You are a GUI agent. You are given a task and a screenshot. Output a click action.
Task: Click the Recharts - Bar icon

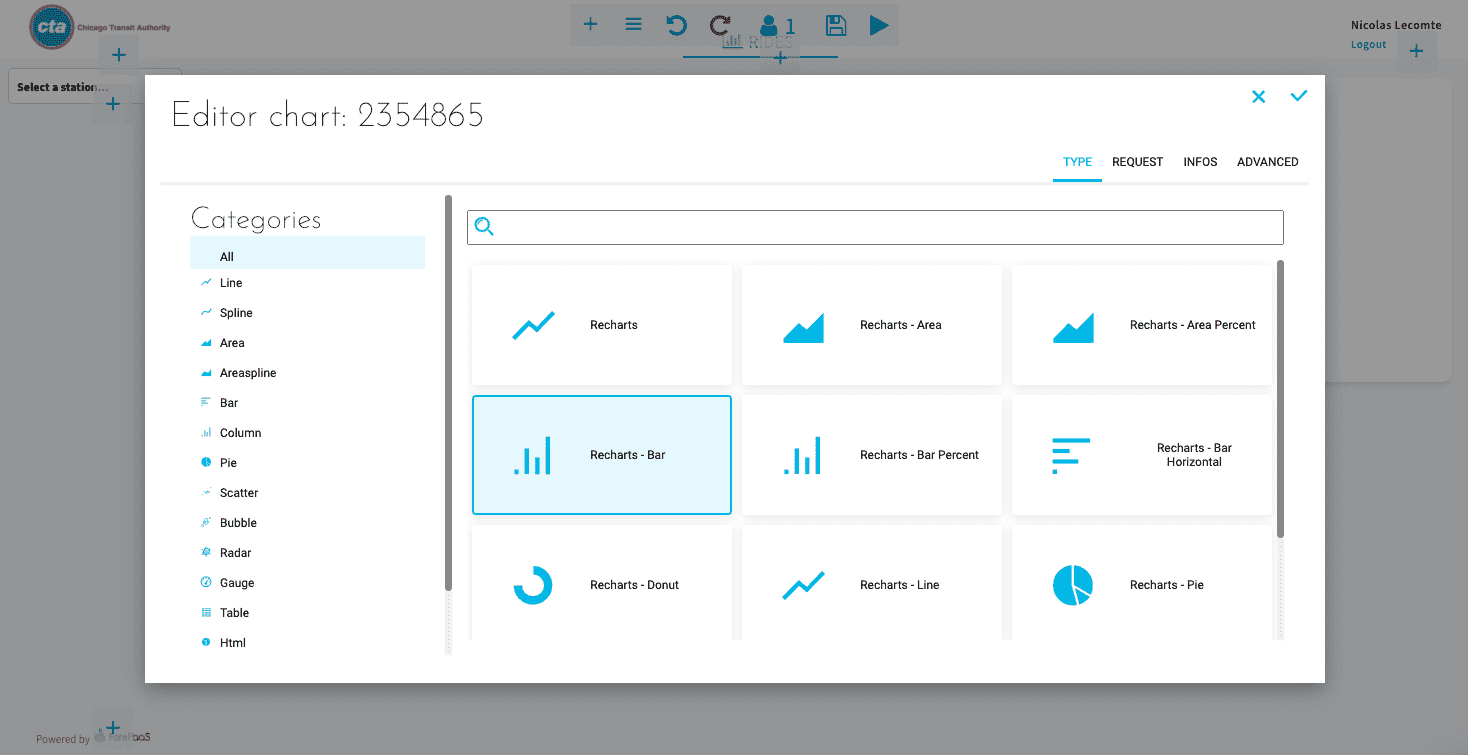533,455
